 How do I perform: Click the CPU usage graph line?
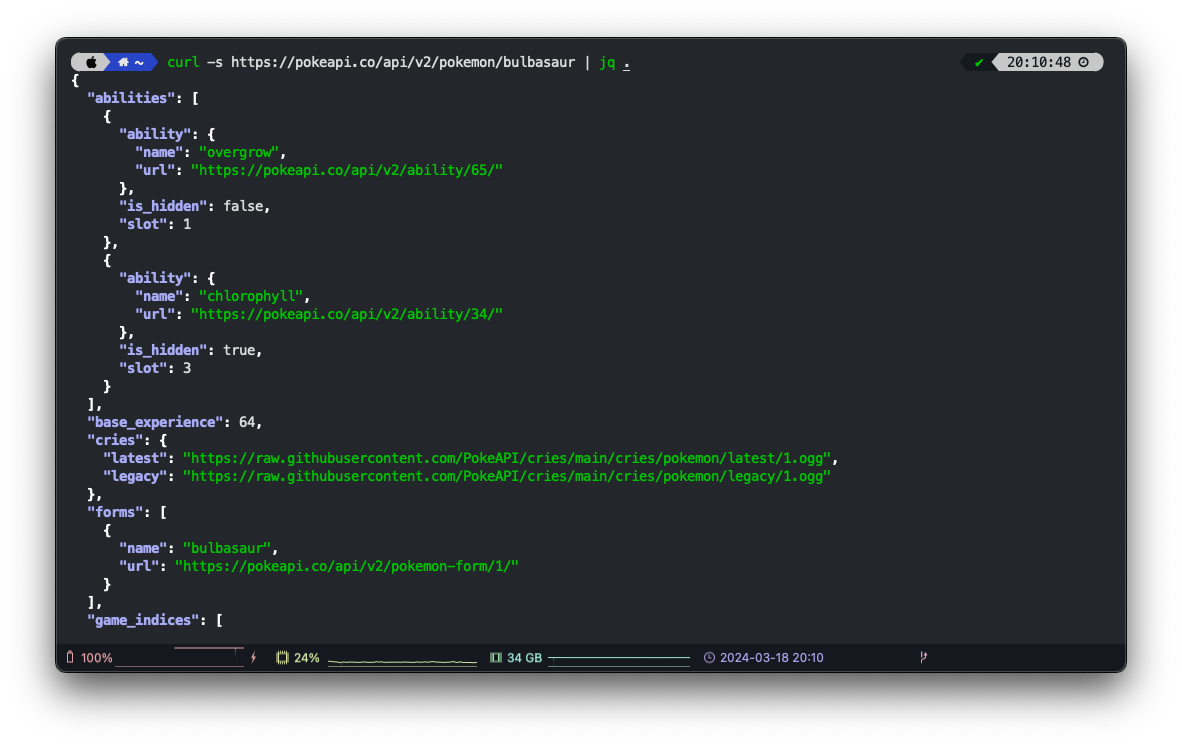(x=402, y=661)
